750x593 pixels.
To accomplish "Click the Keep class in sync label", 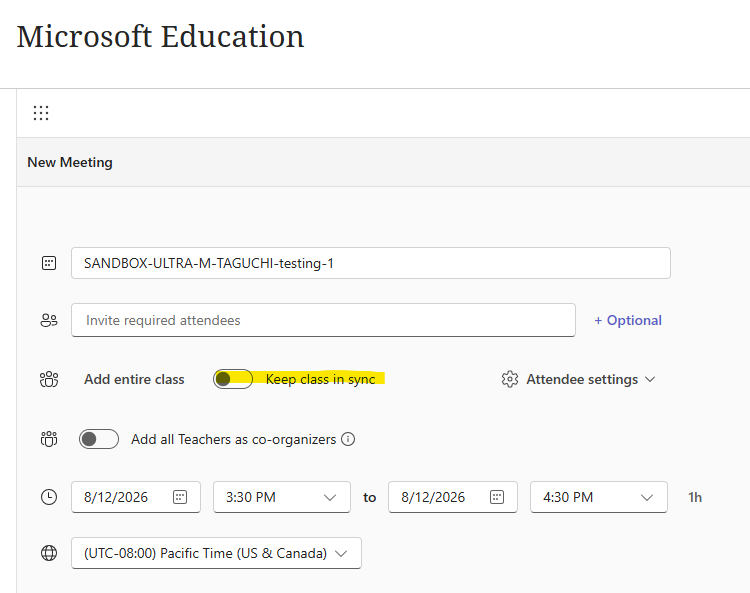I will coord(320,379).
